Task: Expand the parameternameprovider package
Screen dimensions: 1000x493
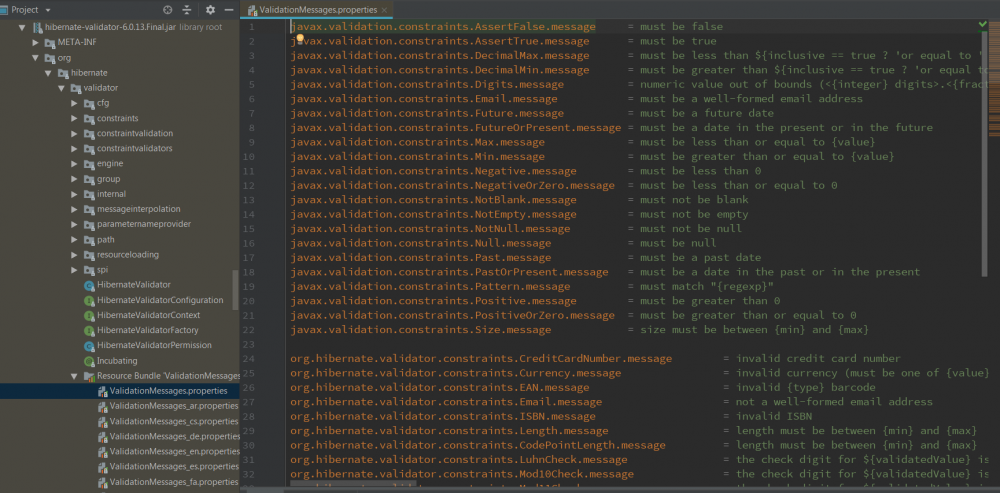Action: (74, 224)
